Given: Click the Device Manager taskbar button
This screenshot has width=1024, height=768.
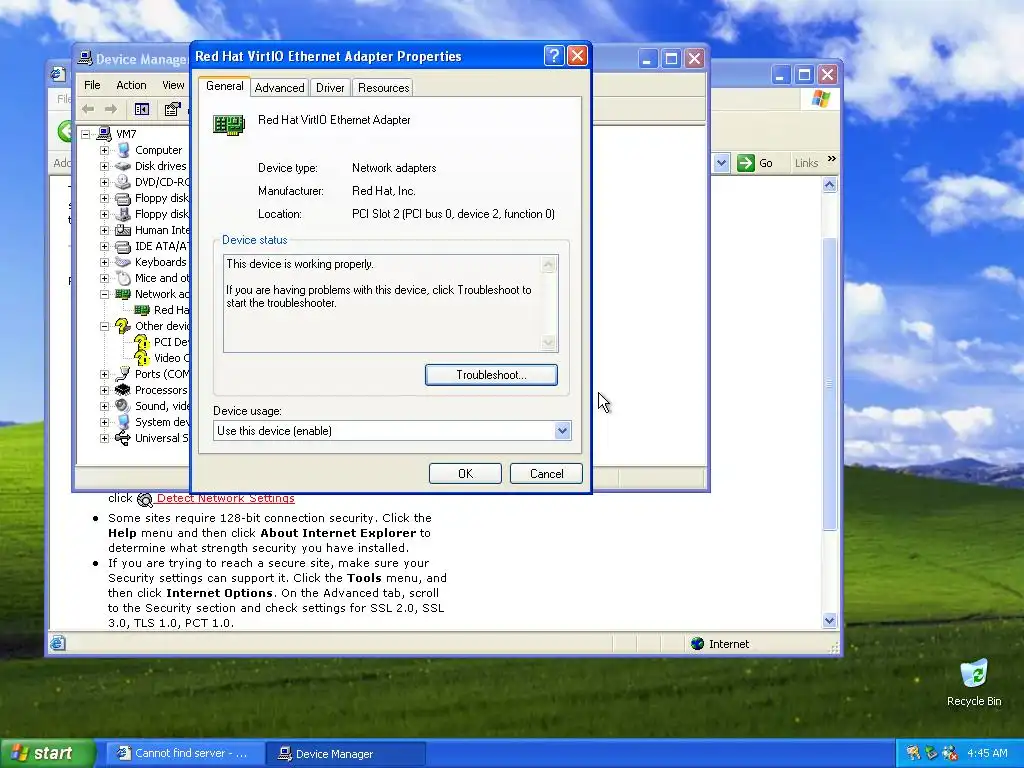Looking at the screenshot, I should click(345, 754).
